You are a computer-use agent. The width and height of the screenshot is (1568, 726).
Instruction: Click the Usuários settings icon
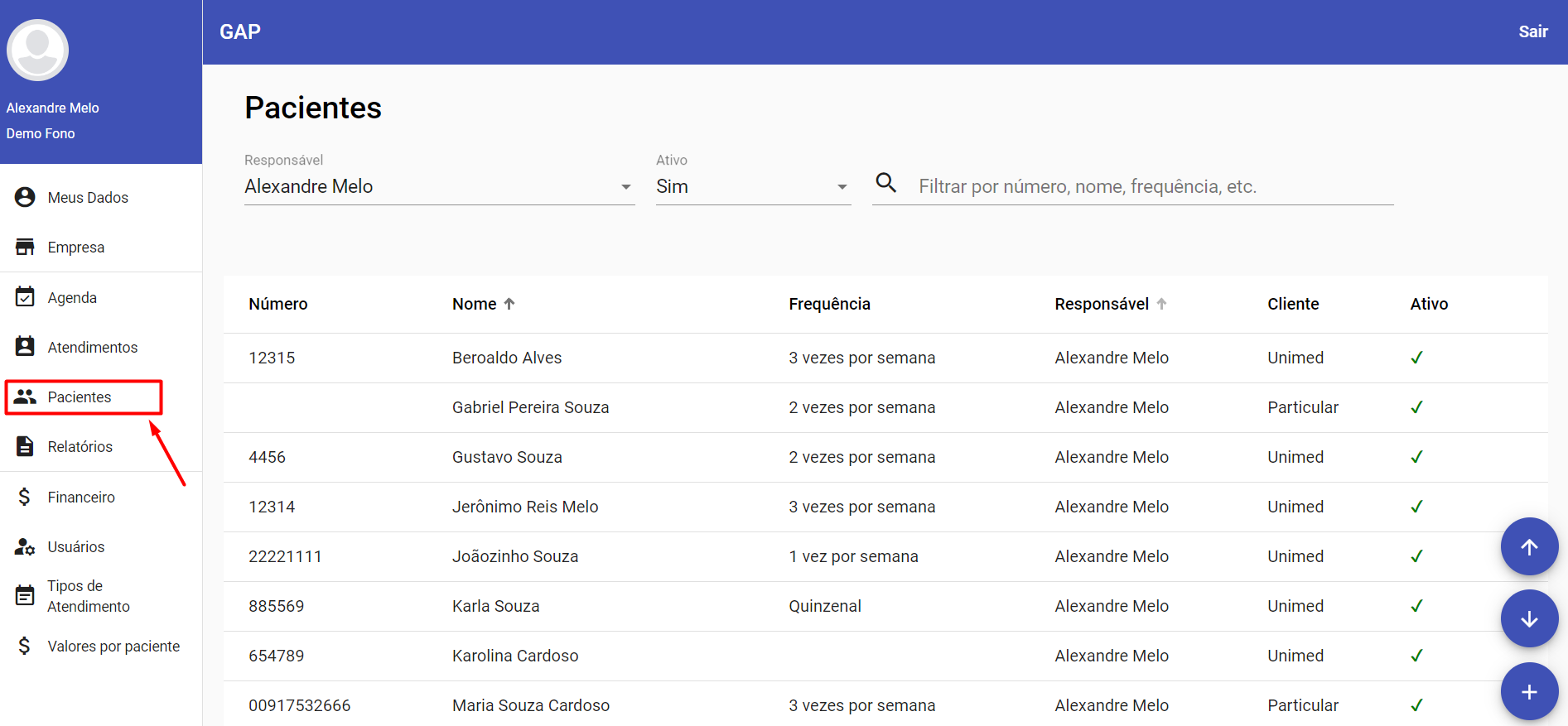pos(25,546)
